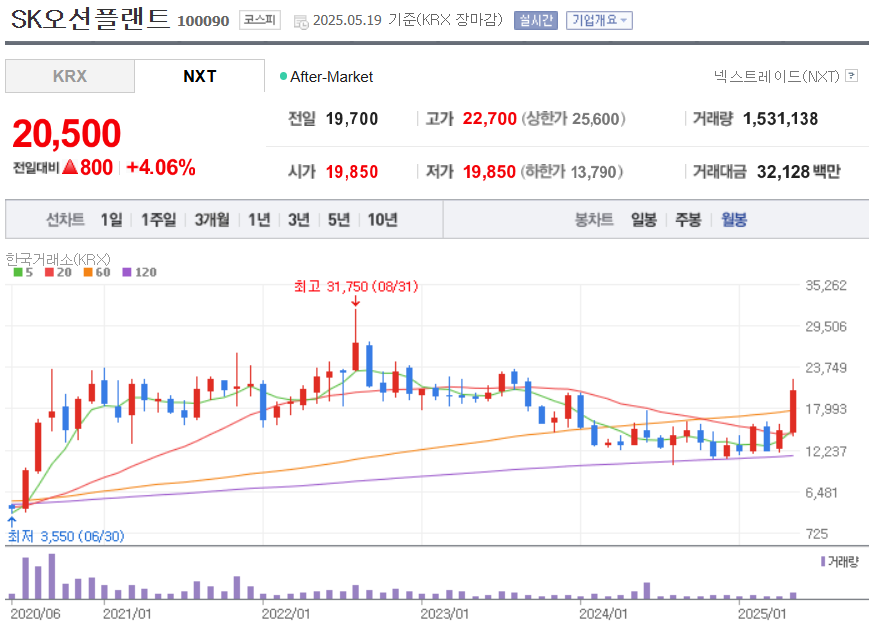Screen dimensions: 869x640
Task: Click the 넥스트레이드(NXT) label
Action: click(776, 76)
